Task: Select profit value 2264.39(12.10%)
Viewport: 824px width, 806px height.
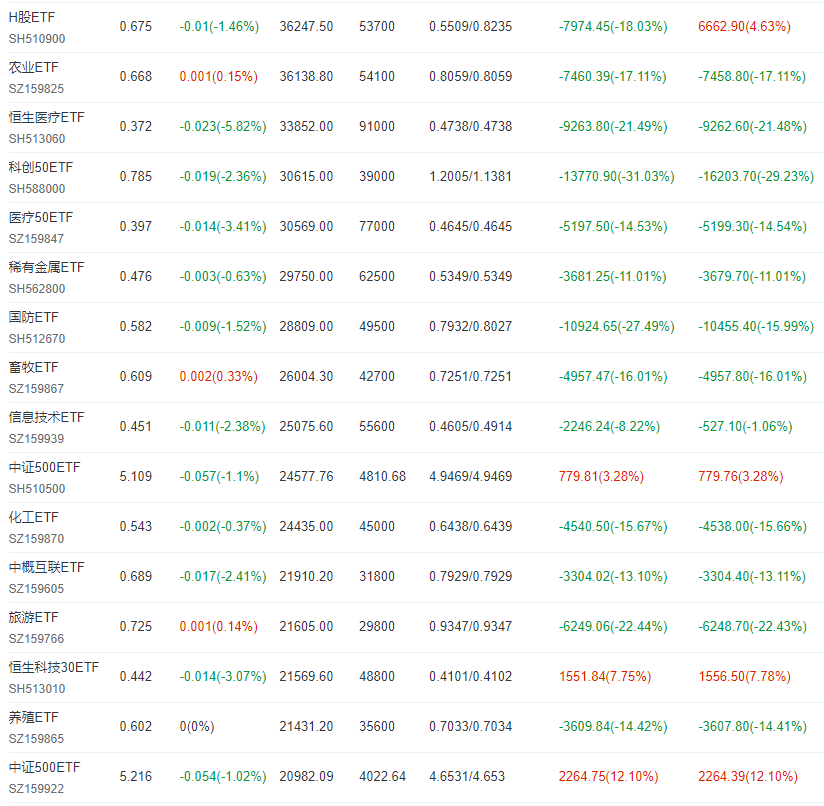Action: pos(748,776)
